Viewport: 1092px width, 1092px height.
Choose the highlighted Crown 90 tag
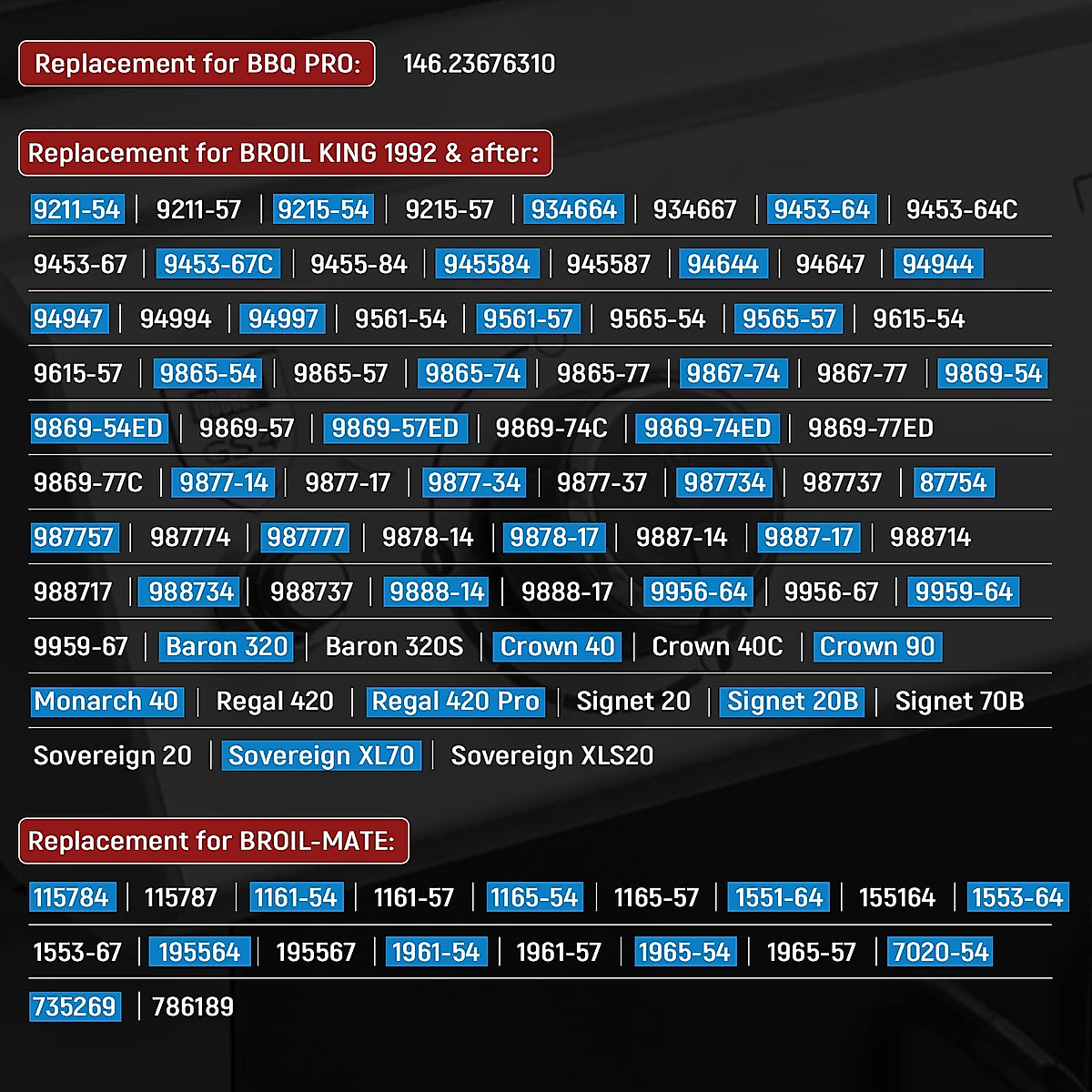point(877,647)
